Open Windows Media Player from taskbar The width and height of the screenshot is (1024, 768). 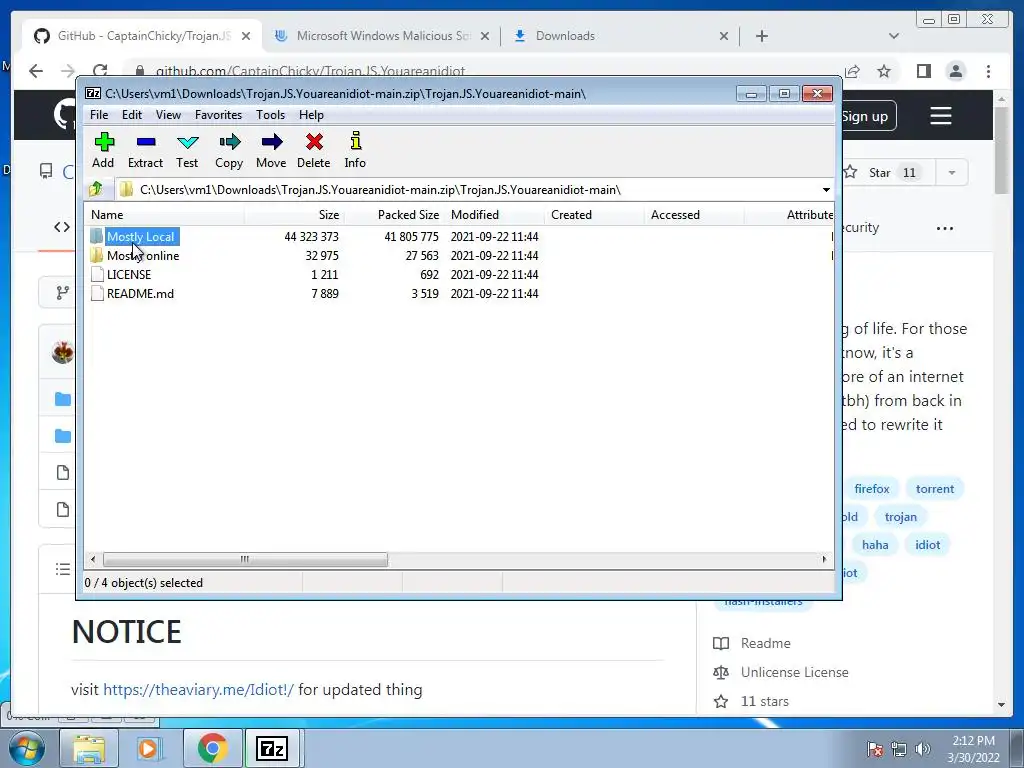point(148,748)
